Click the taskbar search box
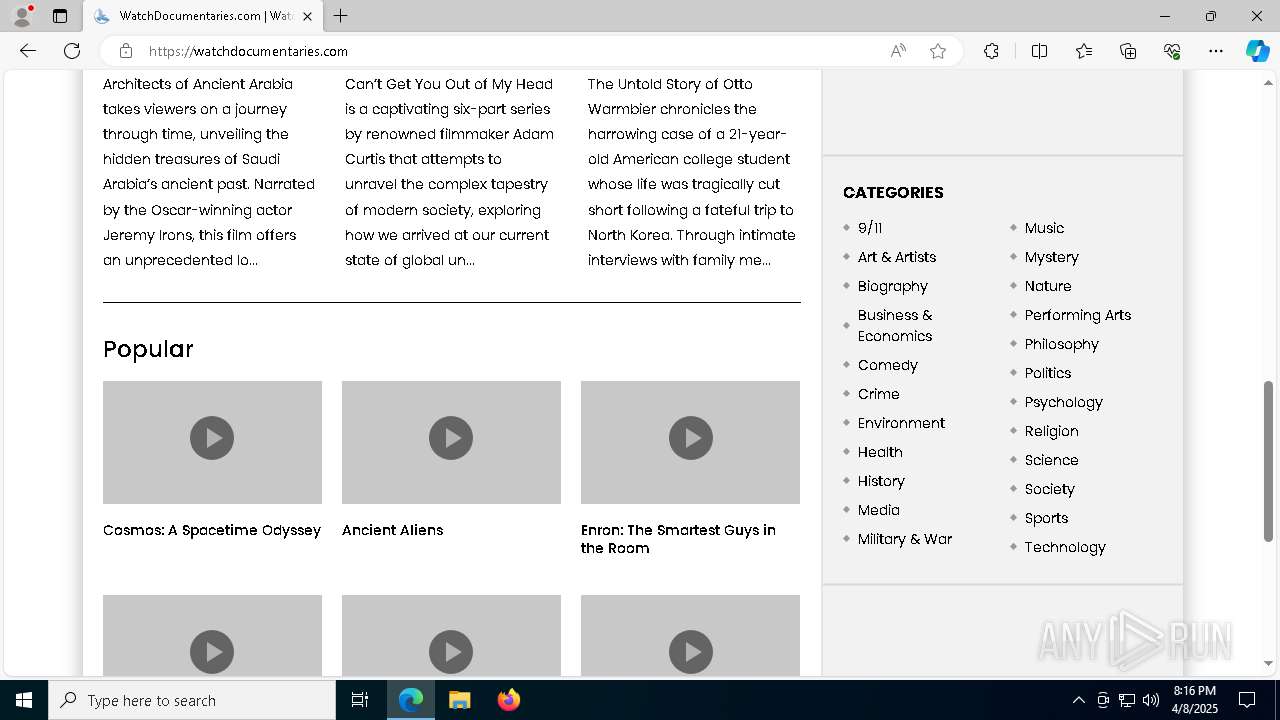Image resolution: width=1280 pixels, height=720 pixels. (192, 700)
